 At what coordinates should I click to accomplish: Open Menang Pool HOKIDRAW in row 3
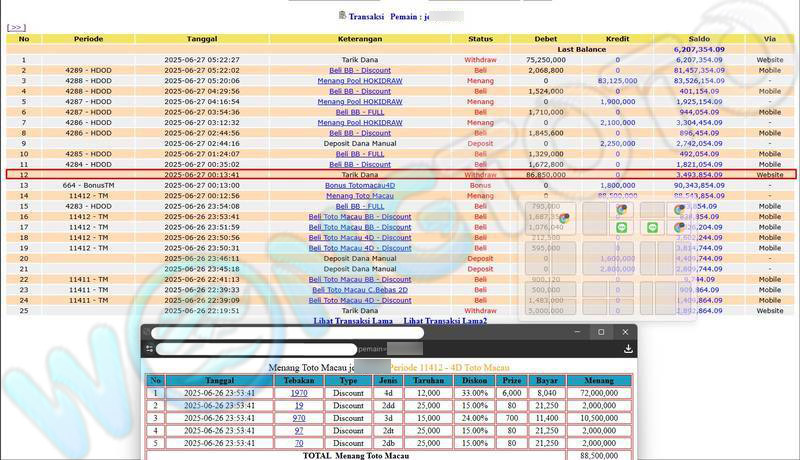361,81
